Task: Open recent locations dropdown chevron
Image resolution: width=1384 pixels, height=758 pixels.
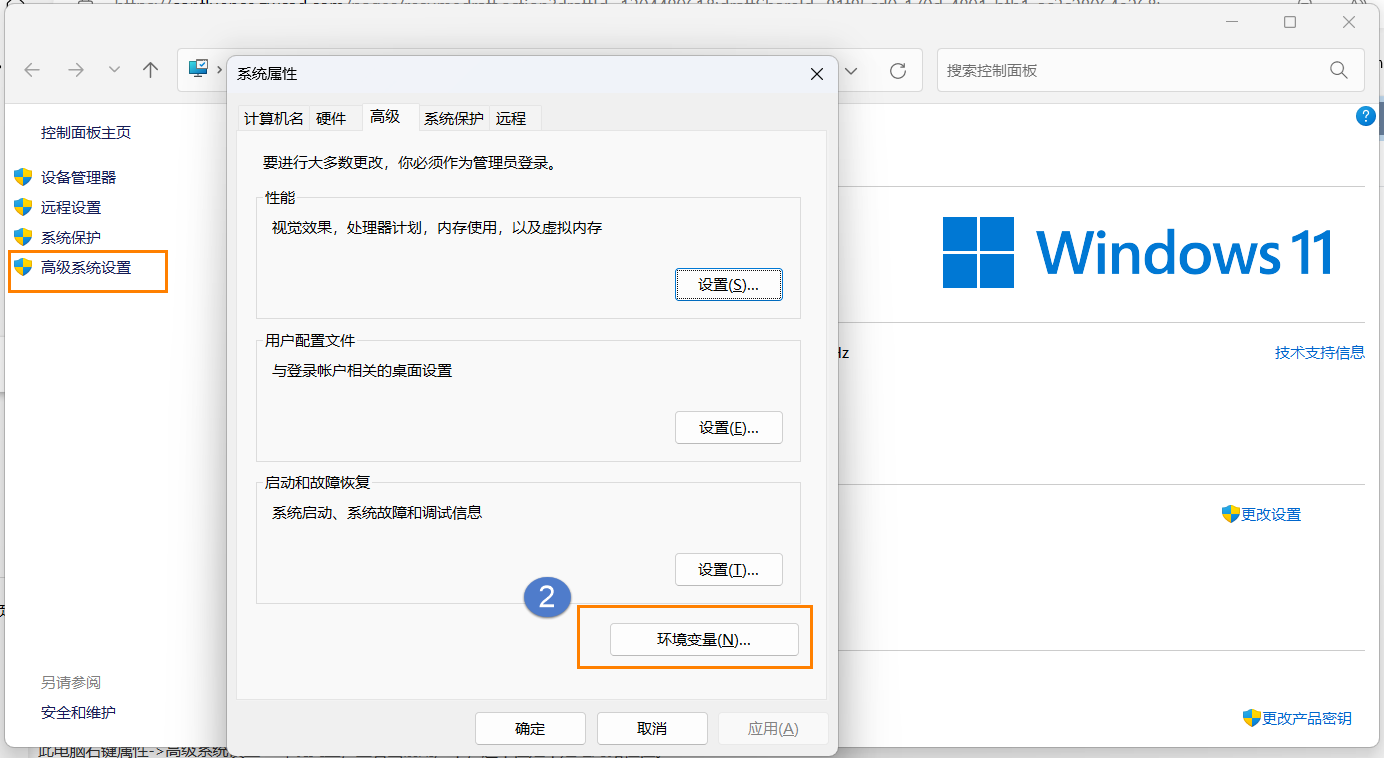Action: (114, 70)
